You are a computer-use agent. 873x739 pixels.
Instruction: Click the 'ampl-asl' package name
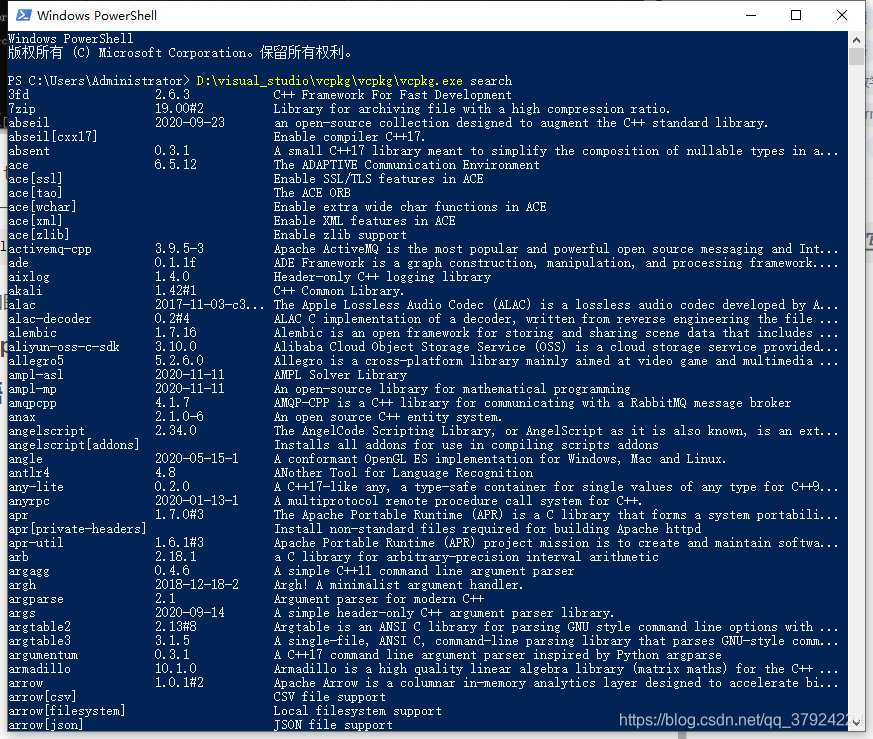click(x=36, y=375)
